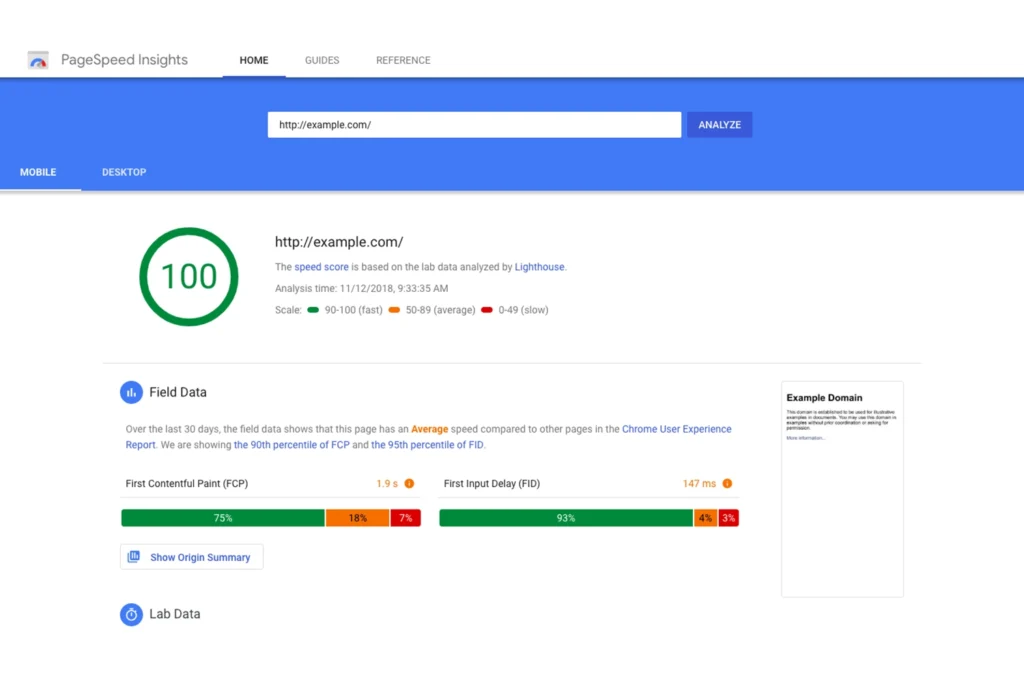Image resolution: width=1024 pixels, height=683 pixels.
Task: Follow the speed score link
Action: coord(321,267)
